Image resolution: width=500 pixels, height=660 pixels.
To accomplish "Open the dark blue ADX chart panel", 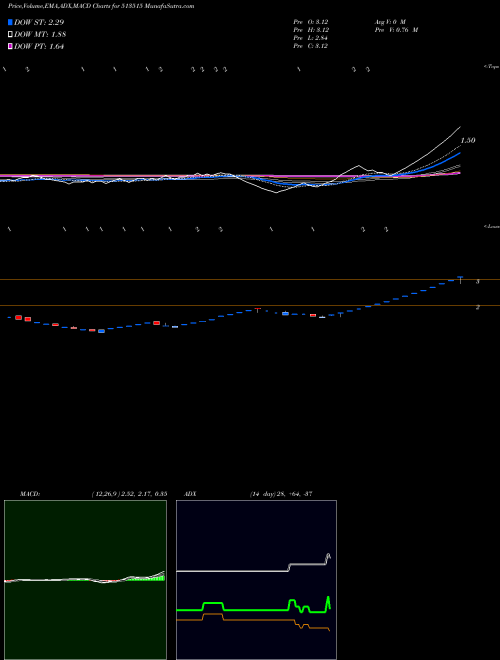I will pos(256,580).
